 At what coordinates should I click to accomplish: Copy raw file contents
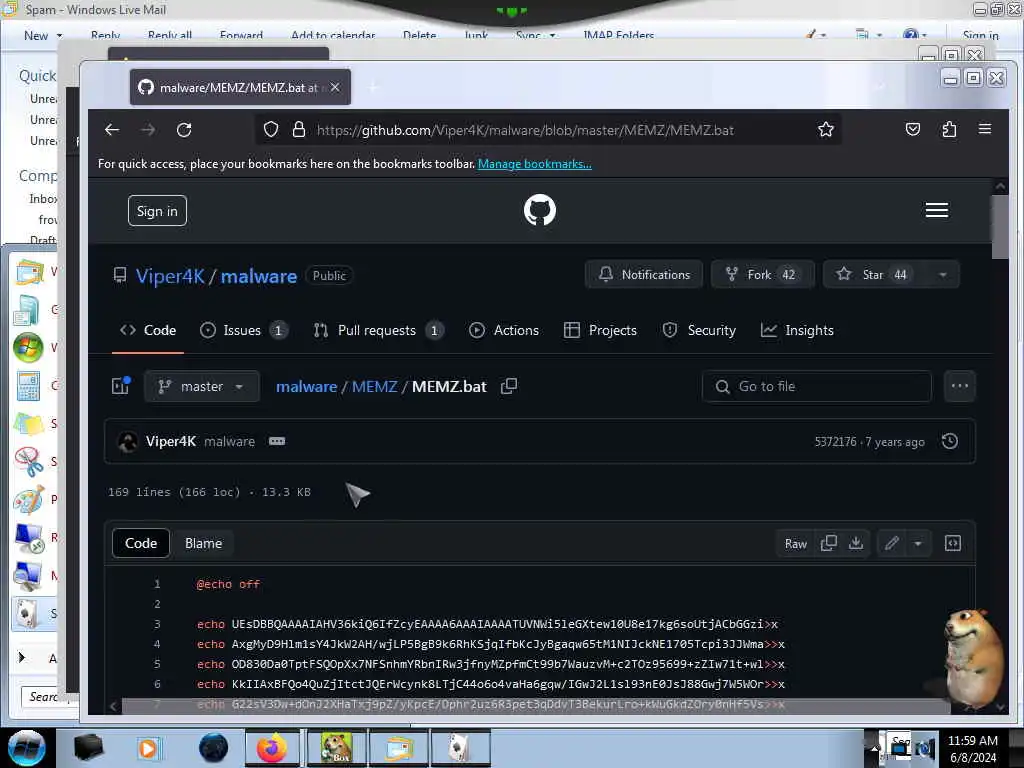[x=828, y=543]
